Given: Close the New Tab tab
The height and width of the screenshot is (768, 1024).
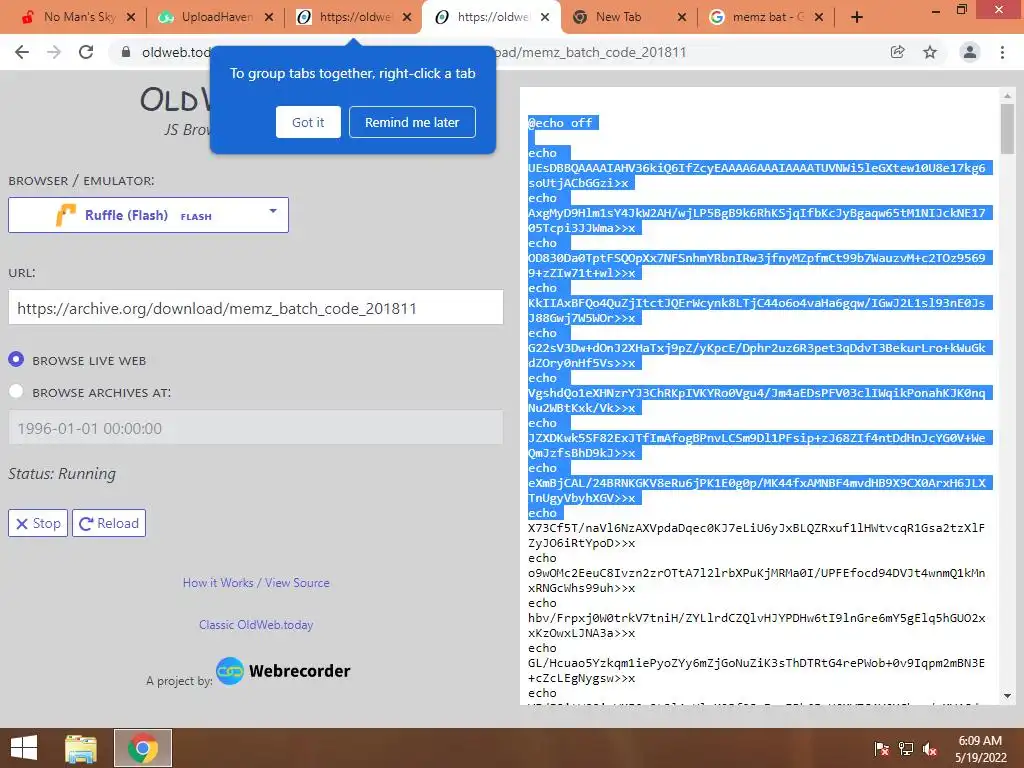Looking at the screenshot, I should [682, 18].
